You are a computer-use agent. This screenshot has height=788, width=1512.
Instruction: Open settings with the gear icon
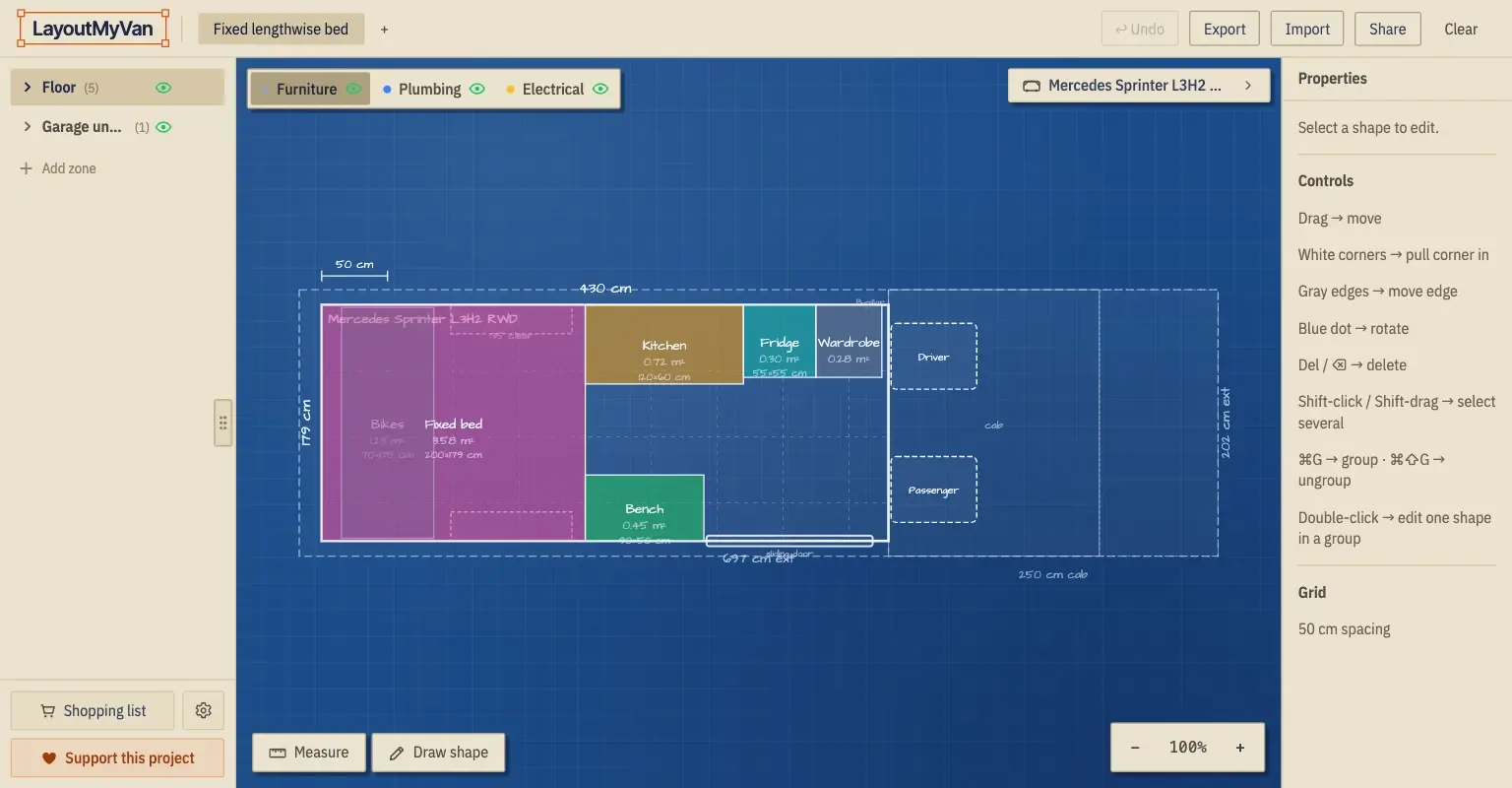pos(204,710)
